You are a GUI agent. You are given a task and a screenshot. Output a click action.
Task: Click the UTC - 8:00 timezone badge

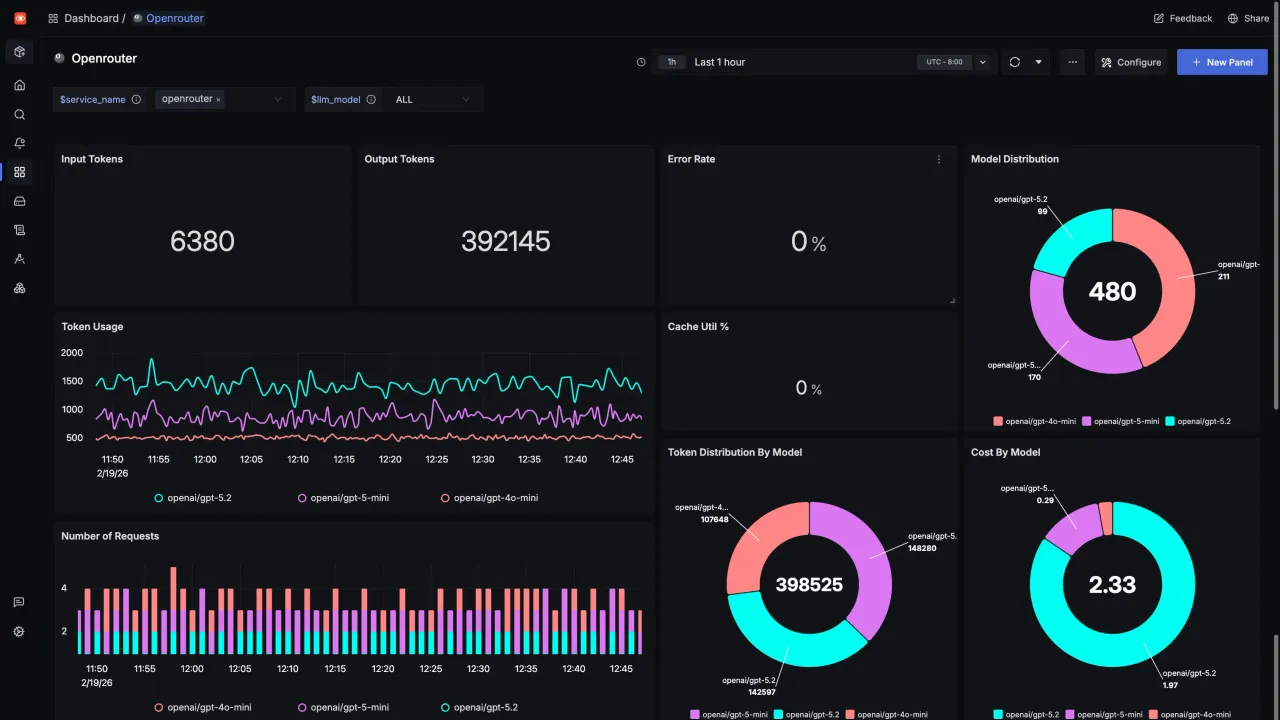pyautogui.click(x=944, y=62)
